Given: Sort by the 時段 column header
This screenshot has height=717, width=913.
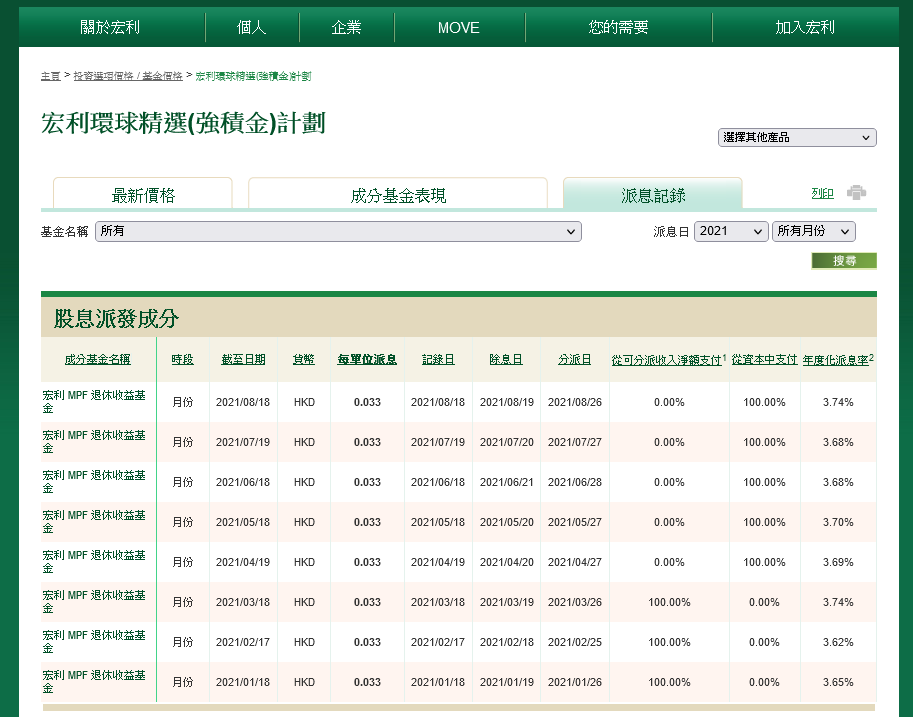Looking at the screenshot, I should (182, 359).
